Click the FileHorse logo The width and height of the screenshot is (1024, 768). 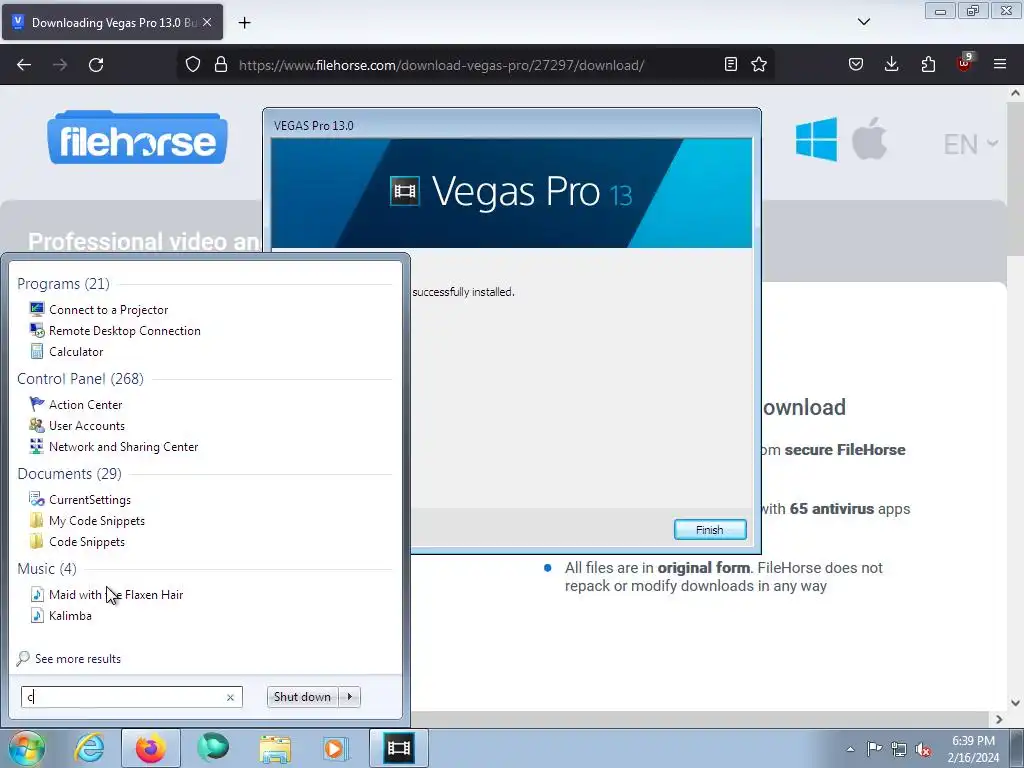[137, 138]
